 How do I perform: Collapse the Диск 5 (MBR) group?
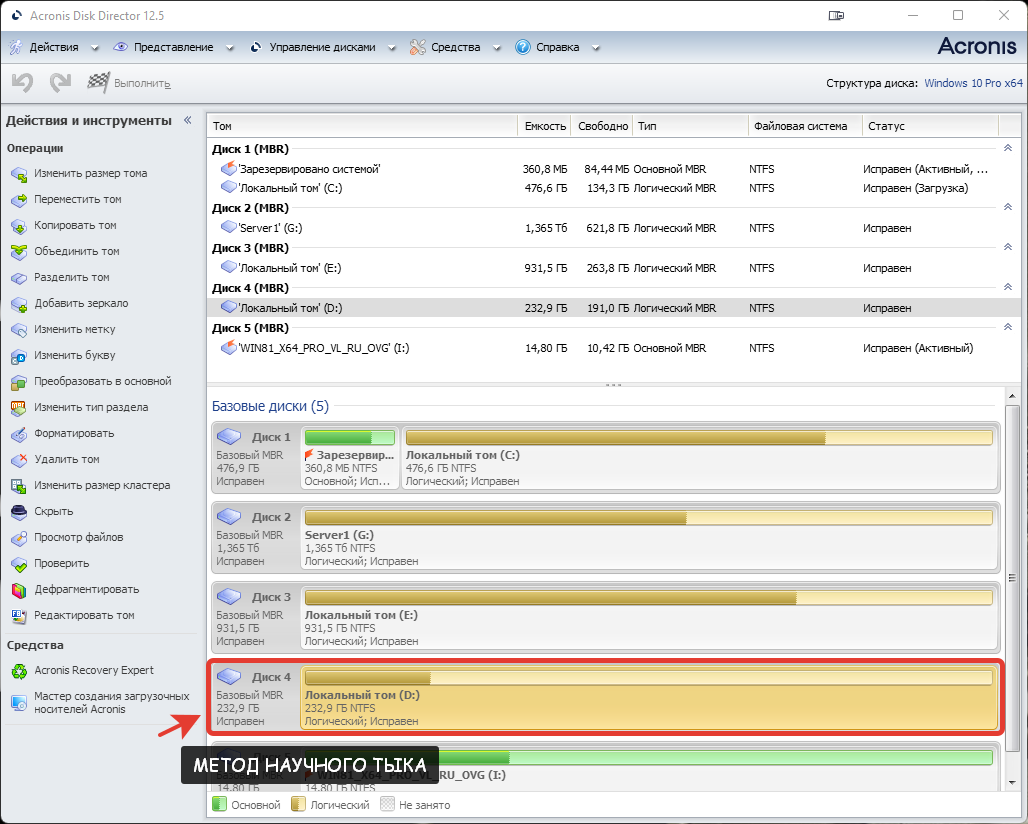tap(1008, 328)
